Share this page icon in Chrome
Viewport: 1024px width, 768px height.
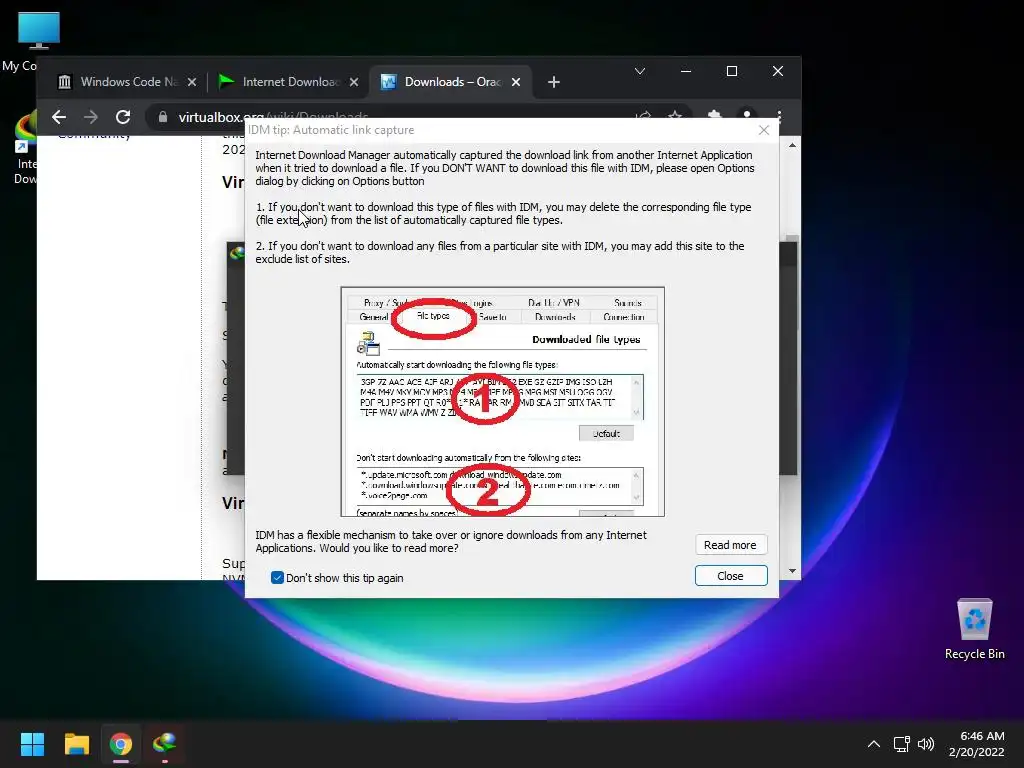643,117
